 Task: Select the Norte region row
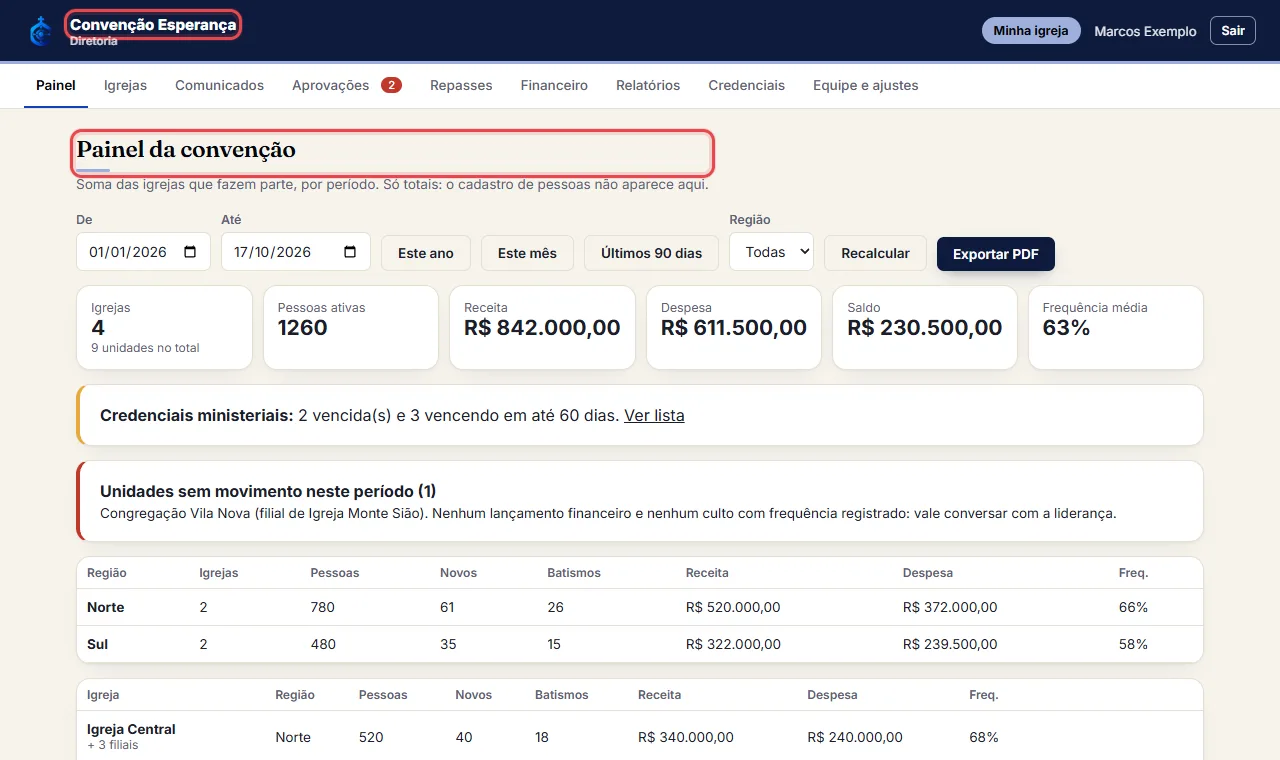[640, 607]
